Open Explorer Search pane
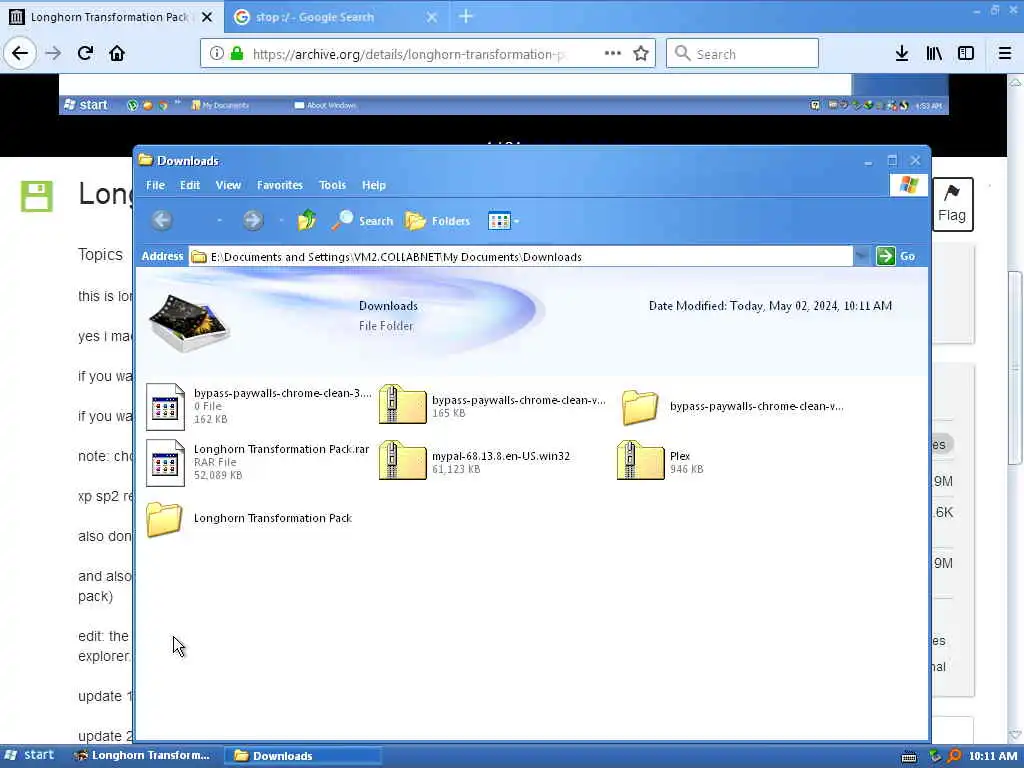The height and width of the screenshot is (768, 1024). (362, 221)
